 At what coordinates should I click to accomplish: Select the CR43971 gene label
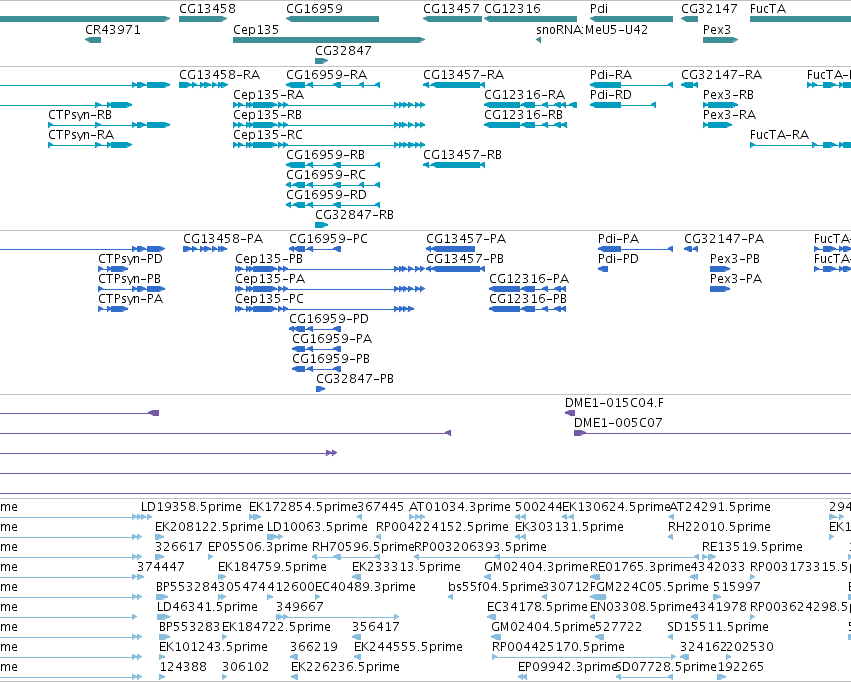click(113, 29)
